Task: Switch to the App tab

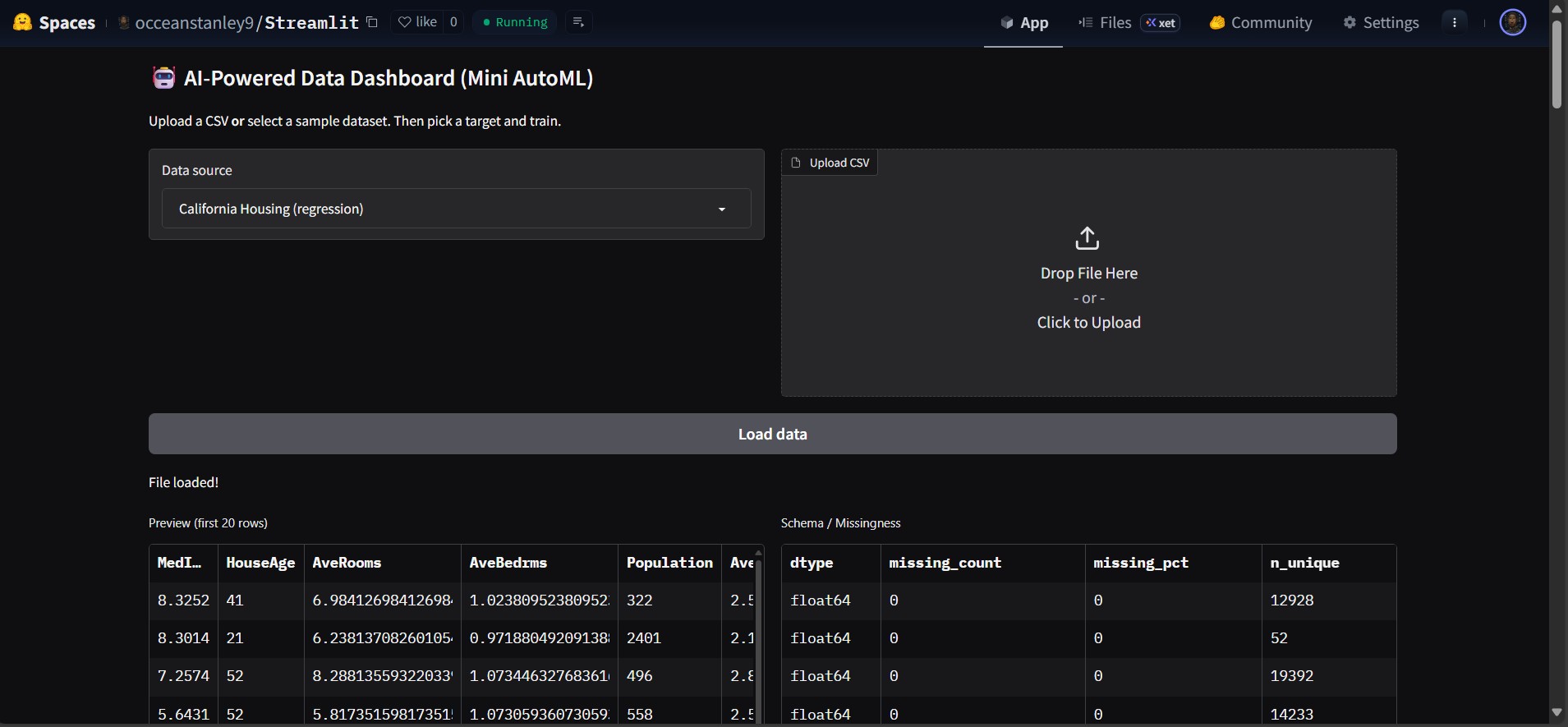Action: [1023, 23]
